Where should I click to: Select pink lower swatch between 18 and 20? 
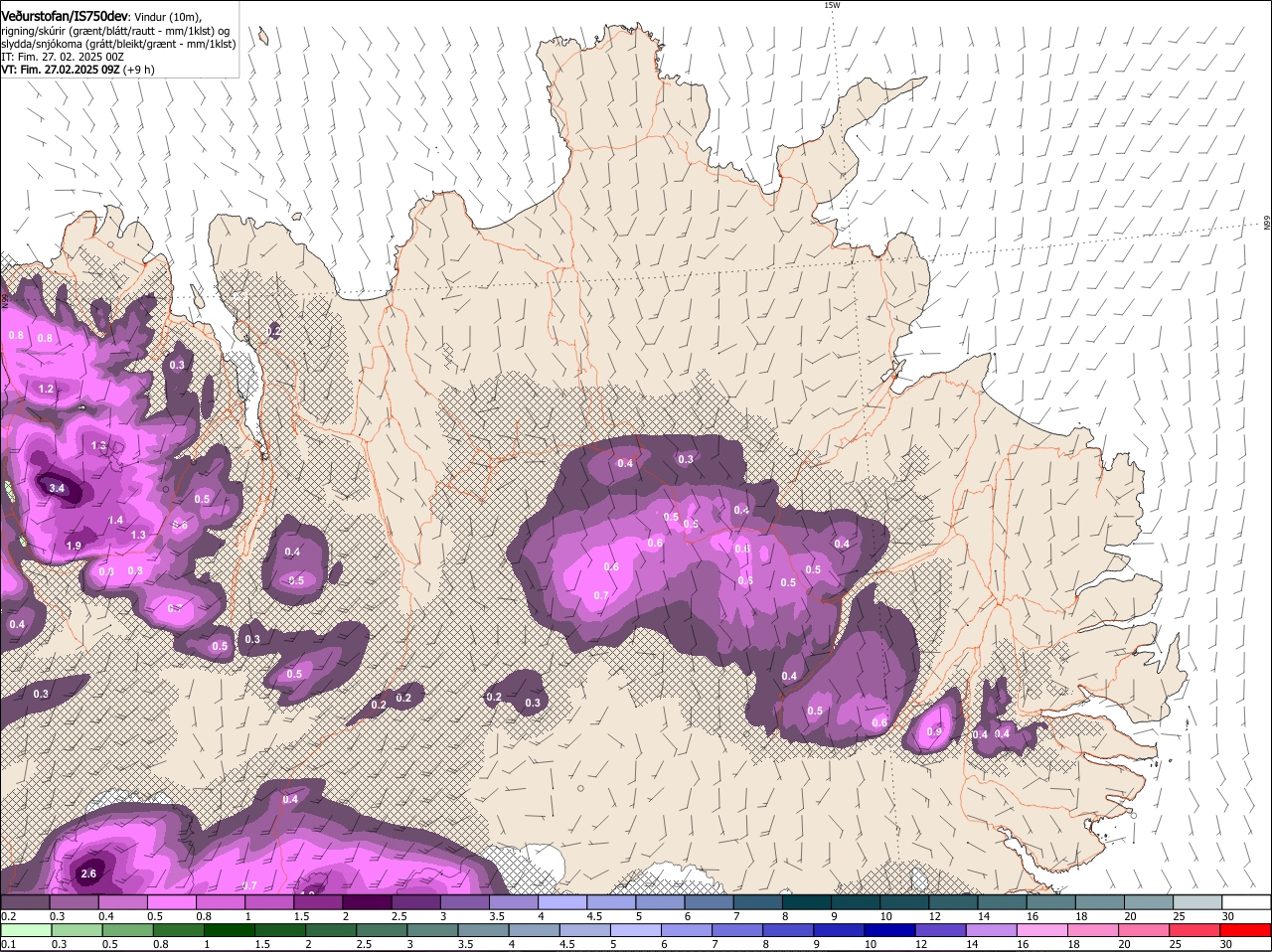(x=1093, y=930)
